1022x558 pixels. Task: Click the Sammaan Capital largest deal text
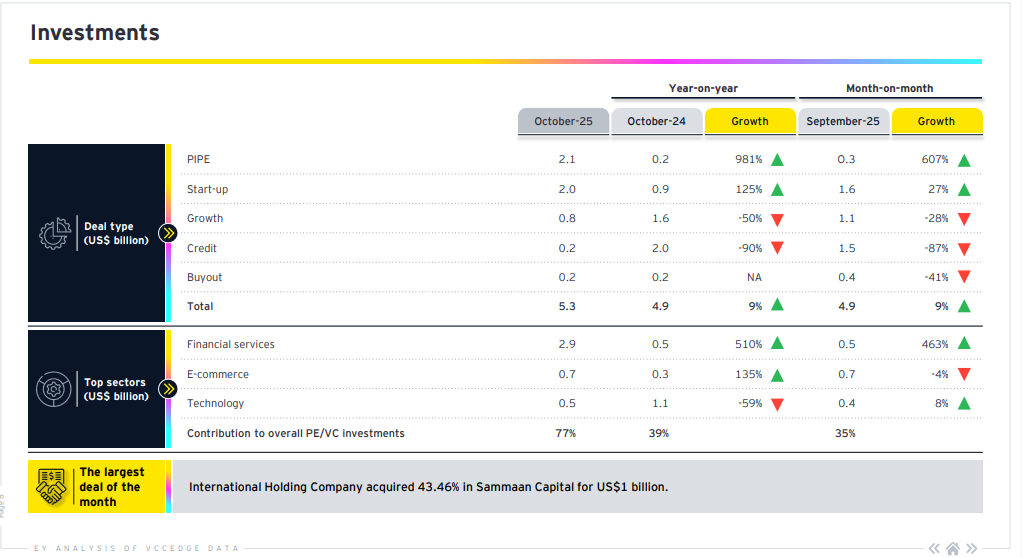pyautogui.click(x=428, y=487)
